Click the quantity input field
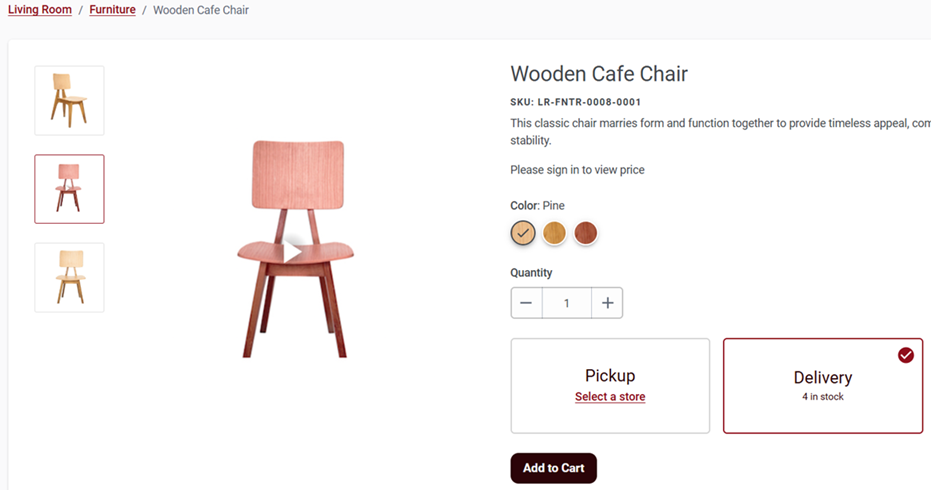The image size is (931, 490). (566, 303)
